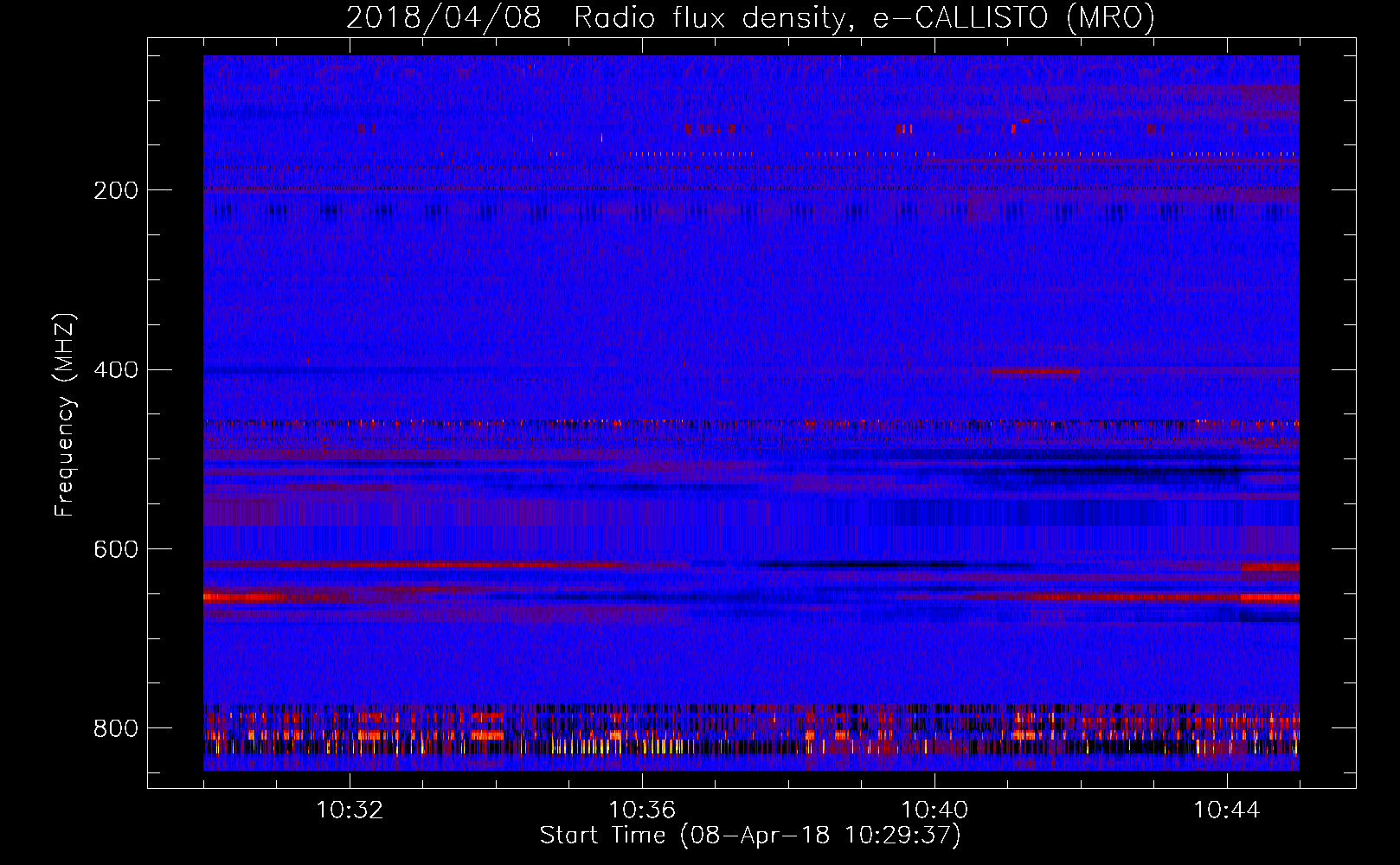Click the "200" frequency tick label
This screenshot has height=865, width=1400.
(x=116, y=190)
